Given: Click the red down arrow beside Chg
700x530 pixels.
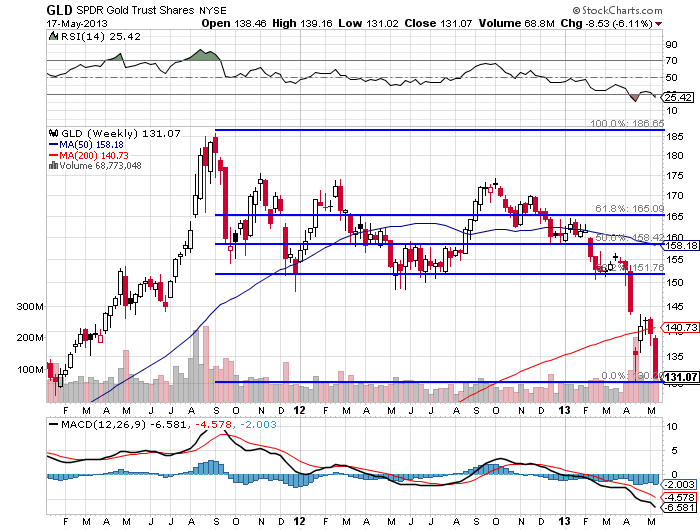Looking at the screenshot, I should tap(658, 24).
